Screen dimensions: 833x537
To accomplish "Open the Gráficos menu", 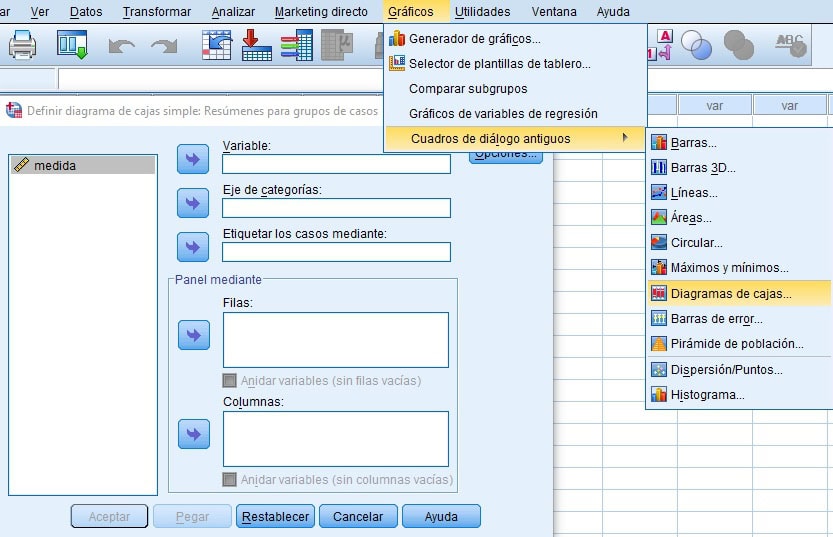I will tap(411, 11).
